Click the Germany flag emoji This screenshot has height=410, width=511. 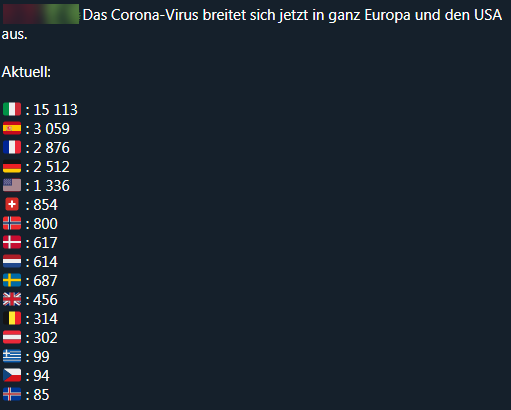point(12,166)
